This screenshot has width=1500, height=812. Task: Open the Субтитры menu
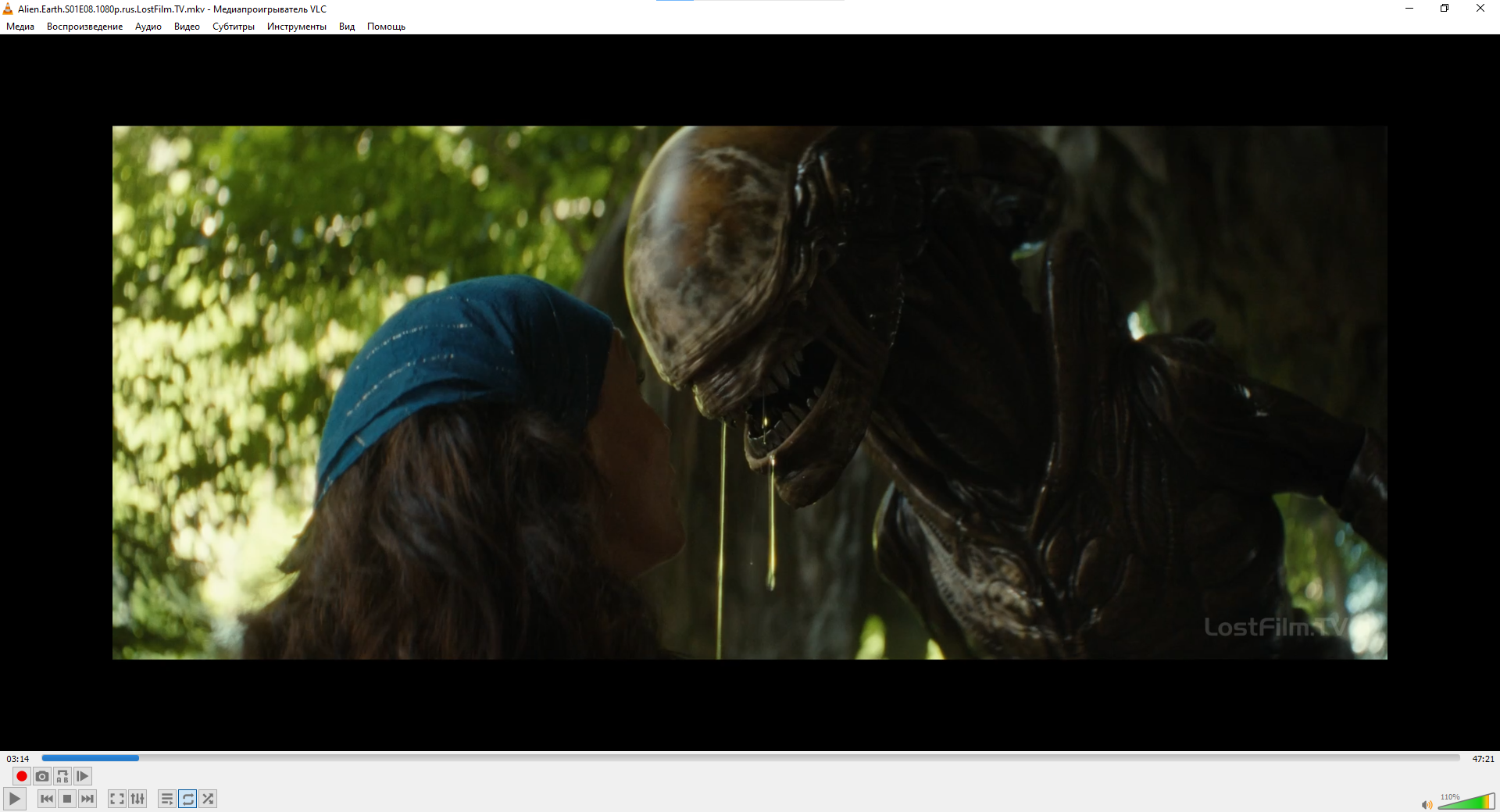click(x=233, y=27)
